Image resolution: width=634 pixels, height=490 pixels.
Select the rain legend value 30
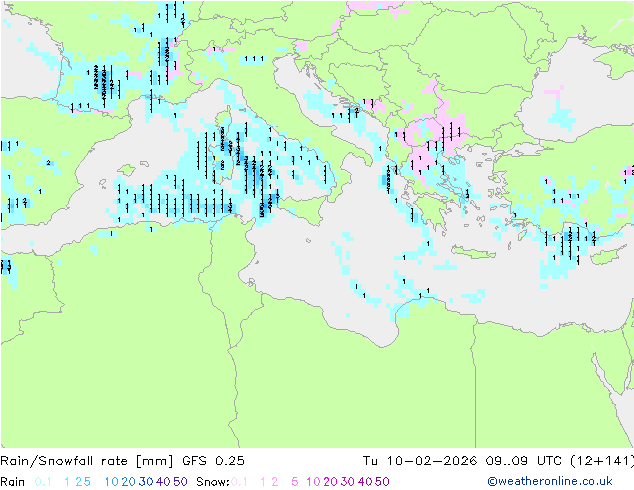point(146,482)
